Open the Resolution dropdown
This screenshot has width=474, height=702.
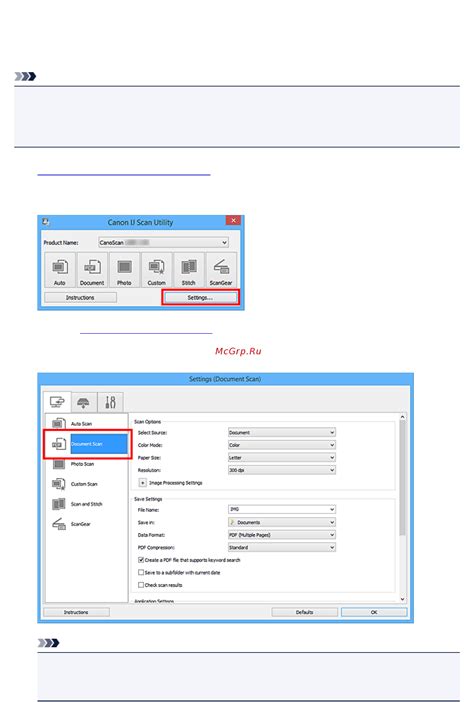point(282,470)
